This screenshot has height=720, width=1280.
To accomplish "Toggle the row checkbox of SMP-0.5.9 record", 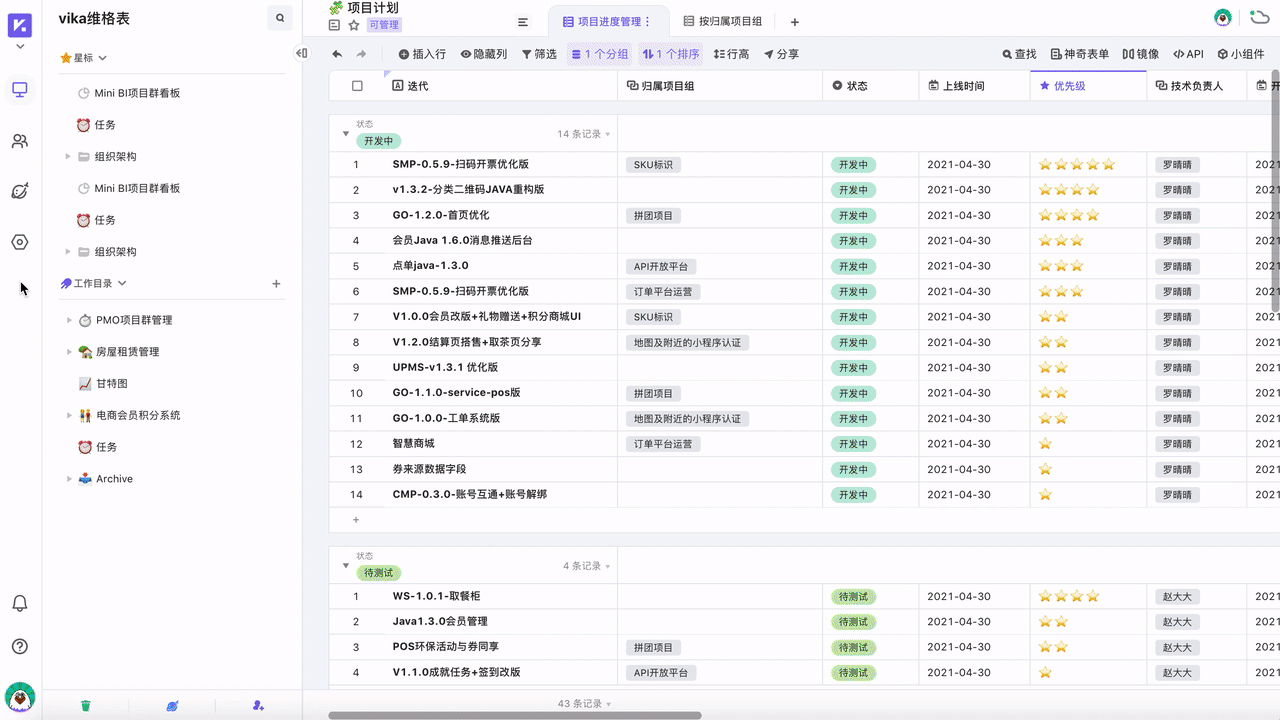I will click(x=355, y=164).
